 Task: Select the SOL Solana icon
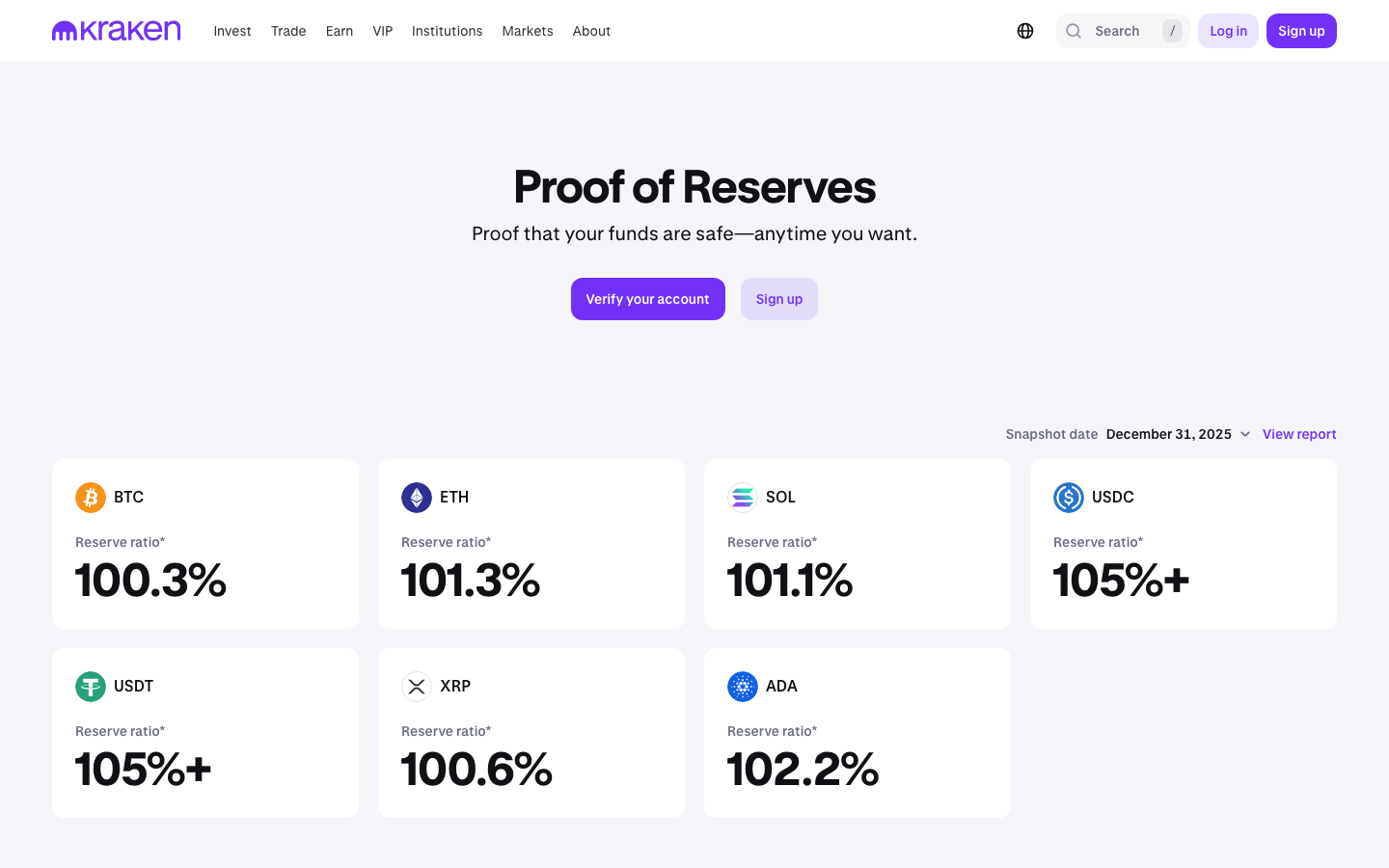[x=741, y=497]
